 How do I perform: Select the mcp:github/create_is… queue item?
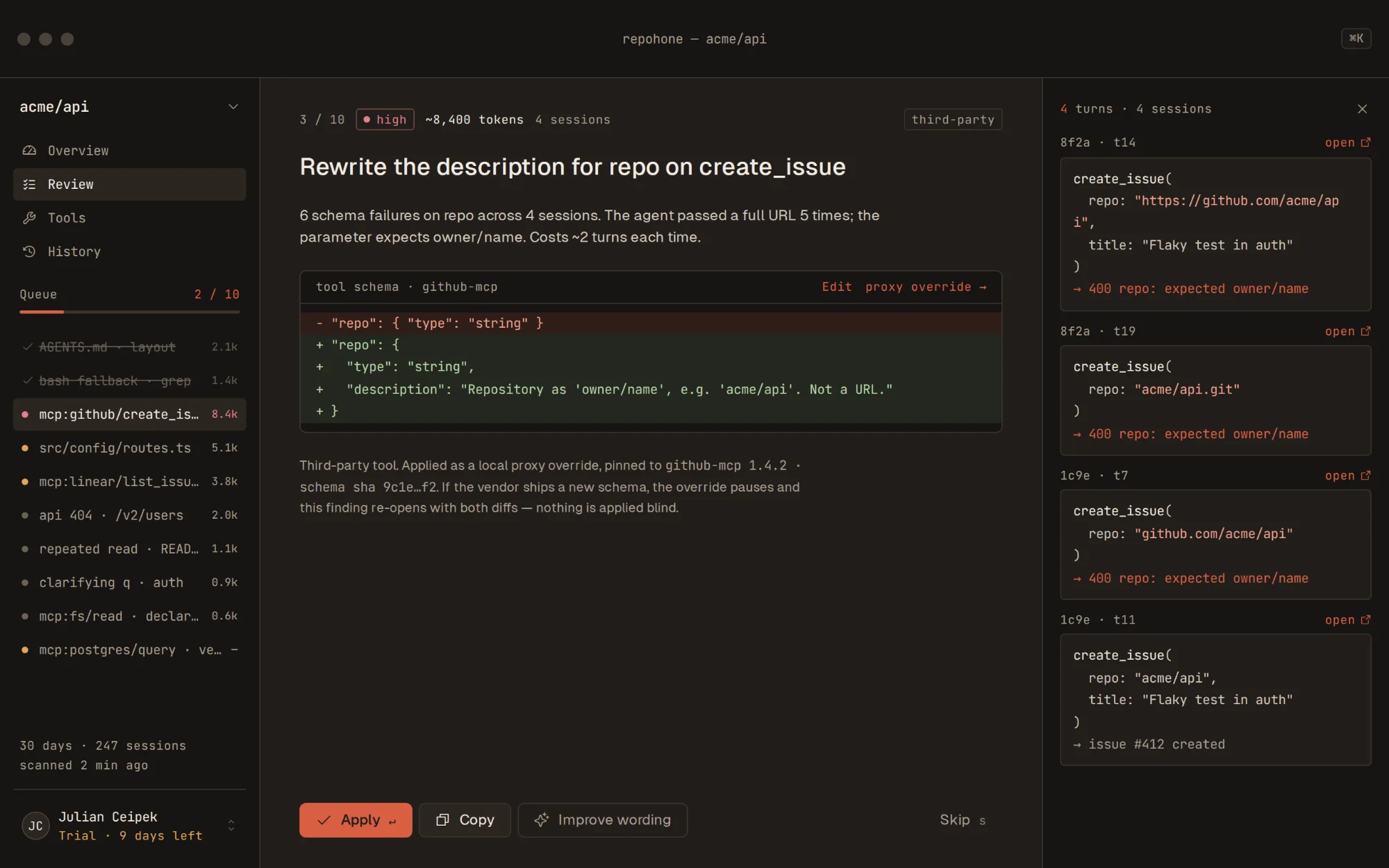pyautogui.click(x=129, y=415)
